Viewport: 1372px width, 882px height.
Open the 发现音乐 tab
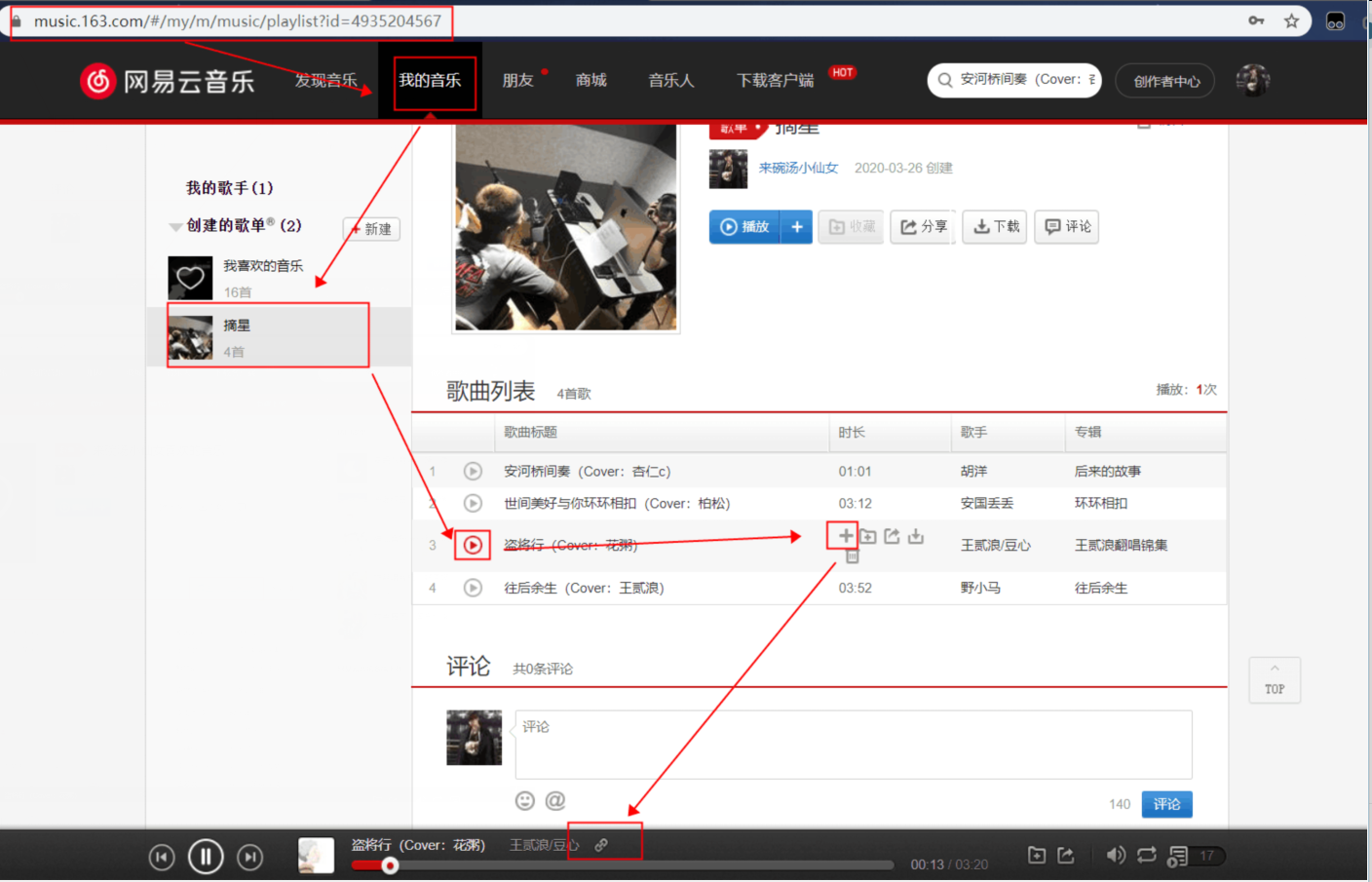click(x=326, y=80)
